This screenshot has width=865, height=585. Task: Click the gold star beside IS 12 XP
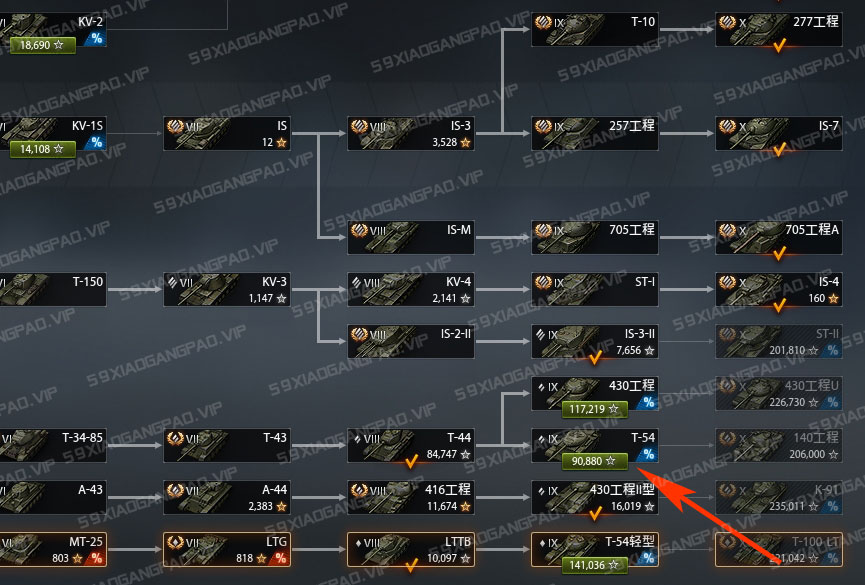coord(281,142)
